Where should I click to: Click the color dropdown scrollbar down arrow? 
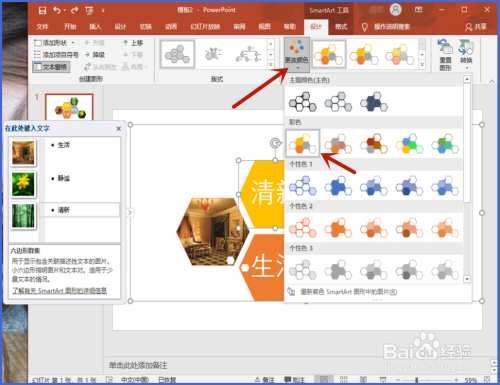467,279
